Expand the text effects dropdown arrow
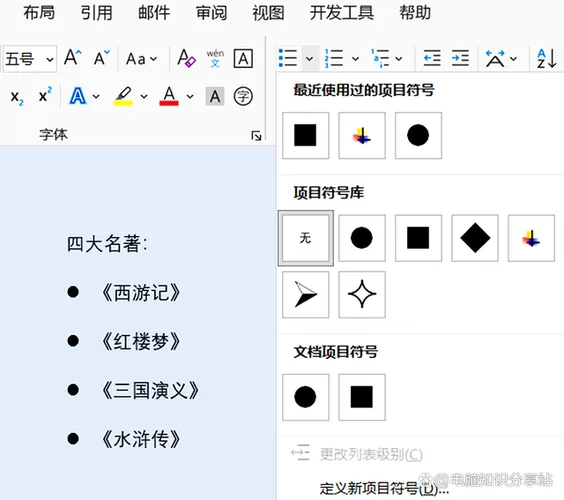Viewport: 564px width, 500px height. click(96, 96)
